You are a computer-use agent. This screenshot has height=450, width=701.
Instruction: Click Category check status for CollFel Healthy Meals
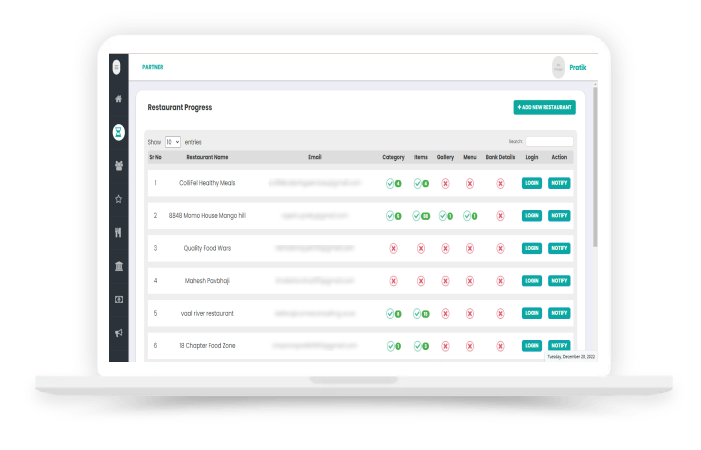coord(393,183)
